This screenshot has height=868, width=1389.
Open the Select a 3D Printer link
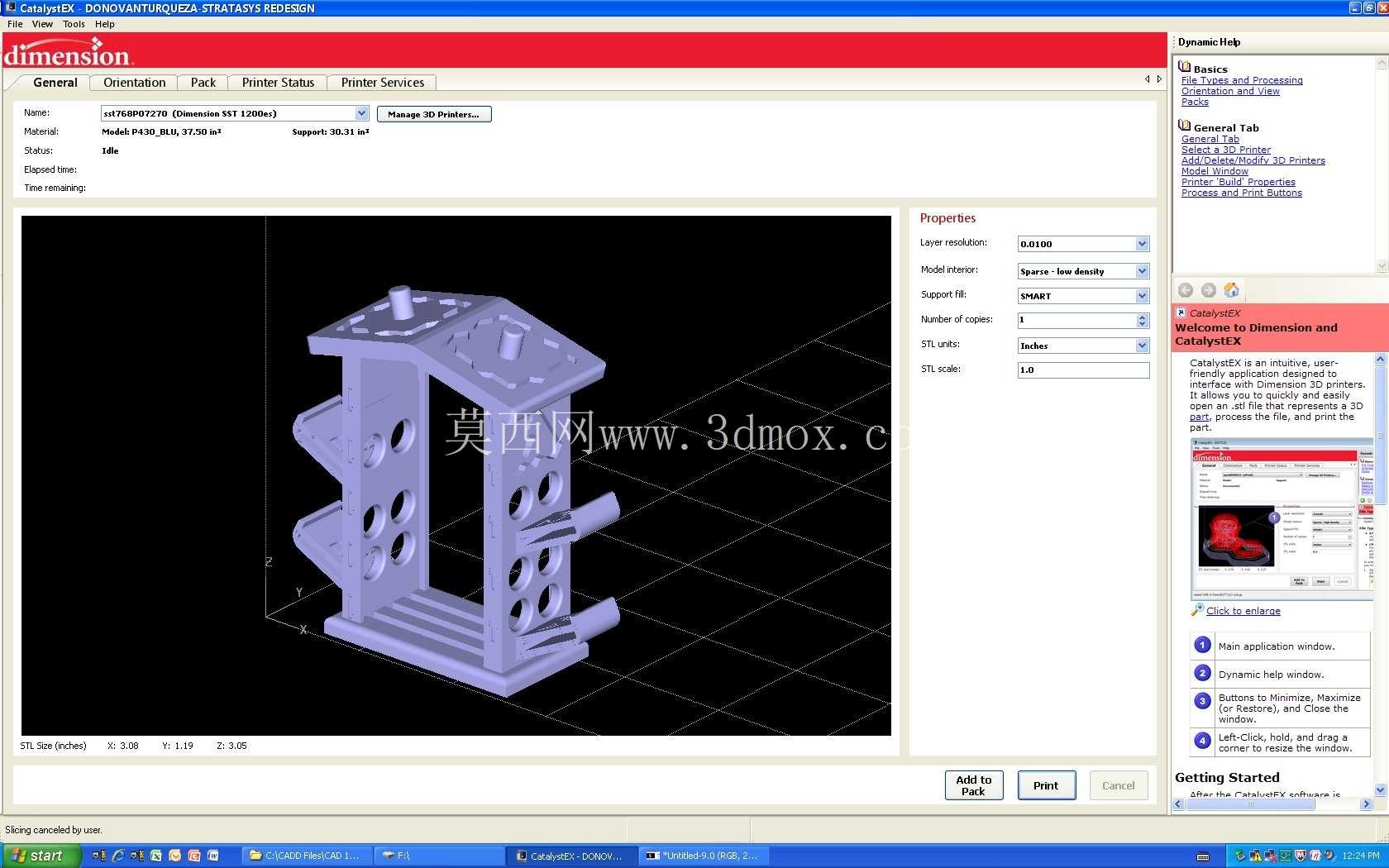coord(1226,150)
